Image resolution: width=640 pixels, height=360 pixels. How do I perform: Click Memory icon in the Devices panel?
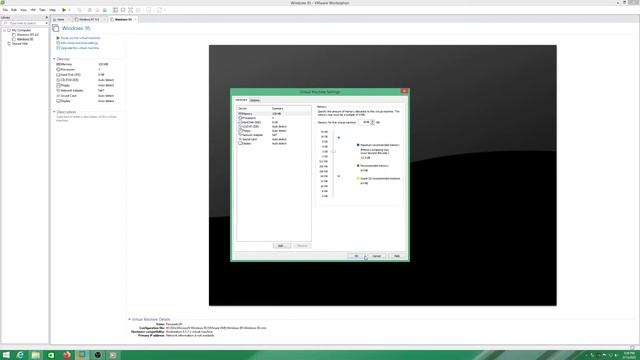58,64
